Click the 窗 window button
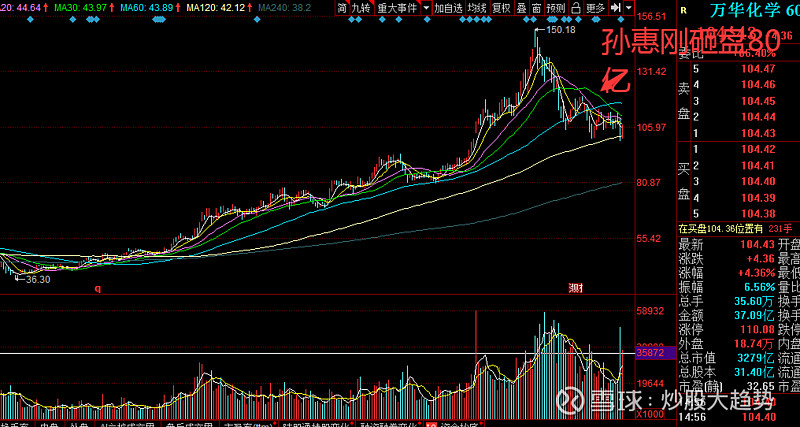This screenshot has width=800, height=427. [x=536, y=8]
